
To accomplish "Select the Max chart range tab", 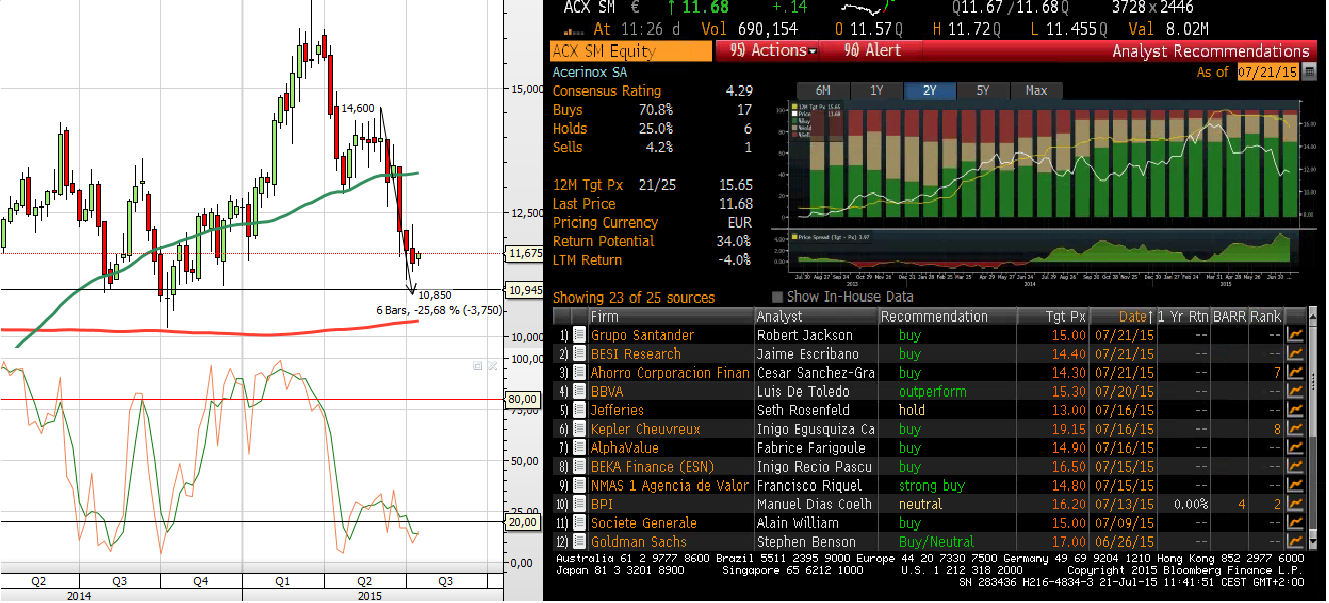I will pyautogui.click(x=1036, y=90).
